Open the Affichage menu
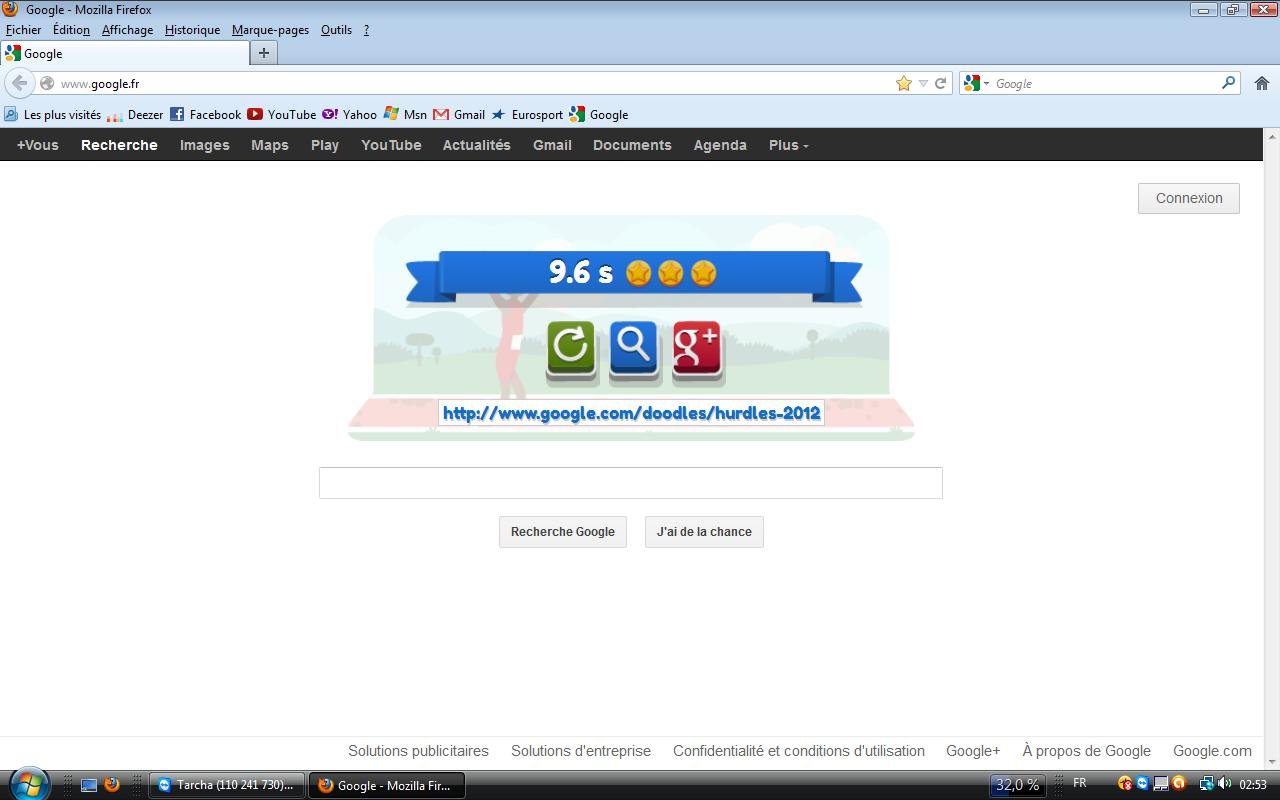1280x800 pixels. (x=127, y=30)
